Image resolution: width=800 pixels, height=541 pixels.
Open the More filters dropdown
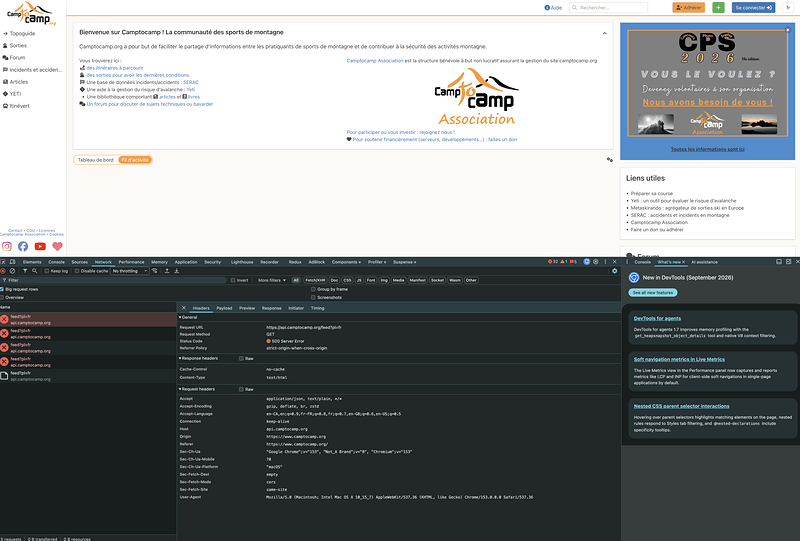[271, 280]
